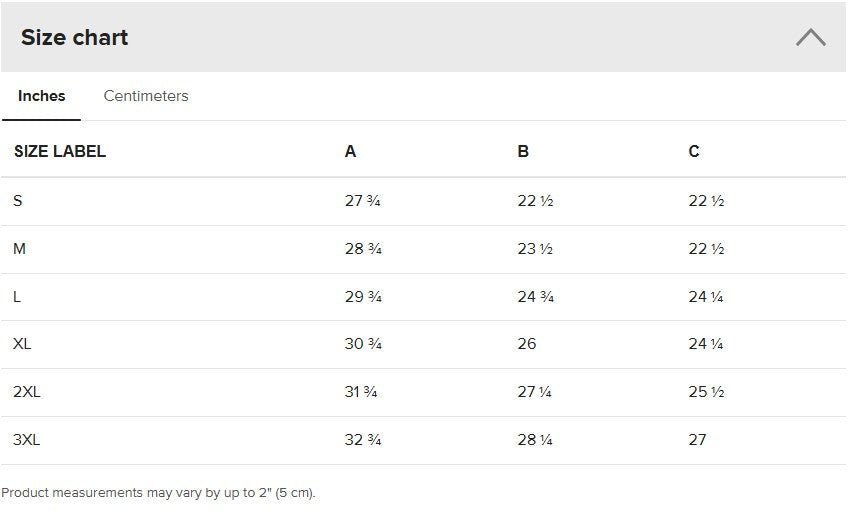Image resolution: width=859 pixels, height=522 pixels.
Task: Switch to the Centimeters tab
Action: point(146,96)
